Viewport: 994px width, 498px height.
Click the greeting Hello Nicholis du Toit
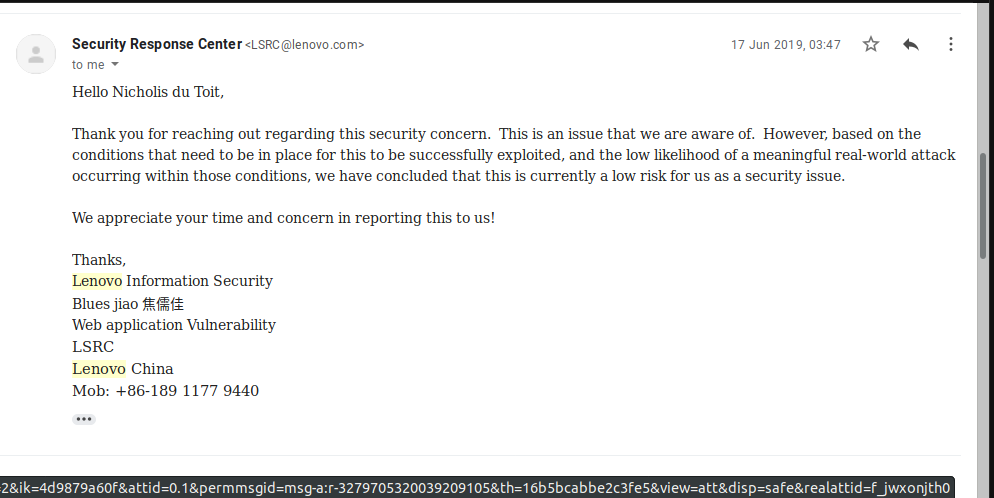pyautogui.click(x=148, y=92)
